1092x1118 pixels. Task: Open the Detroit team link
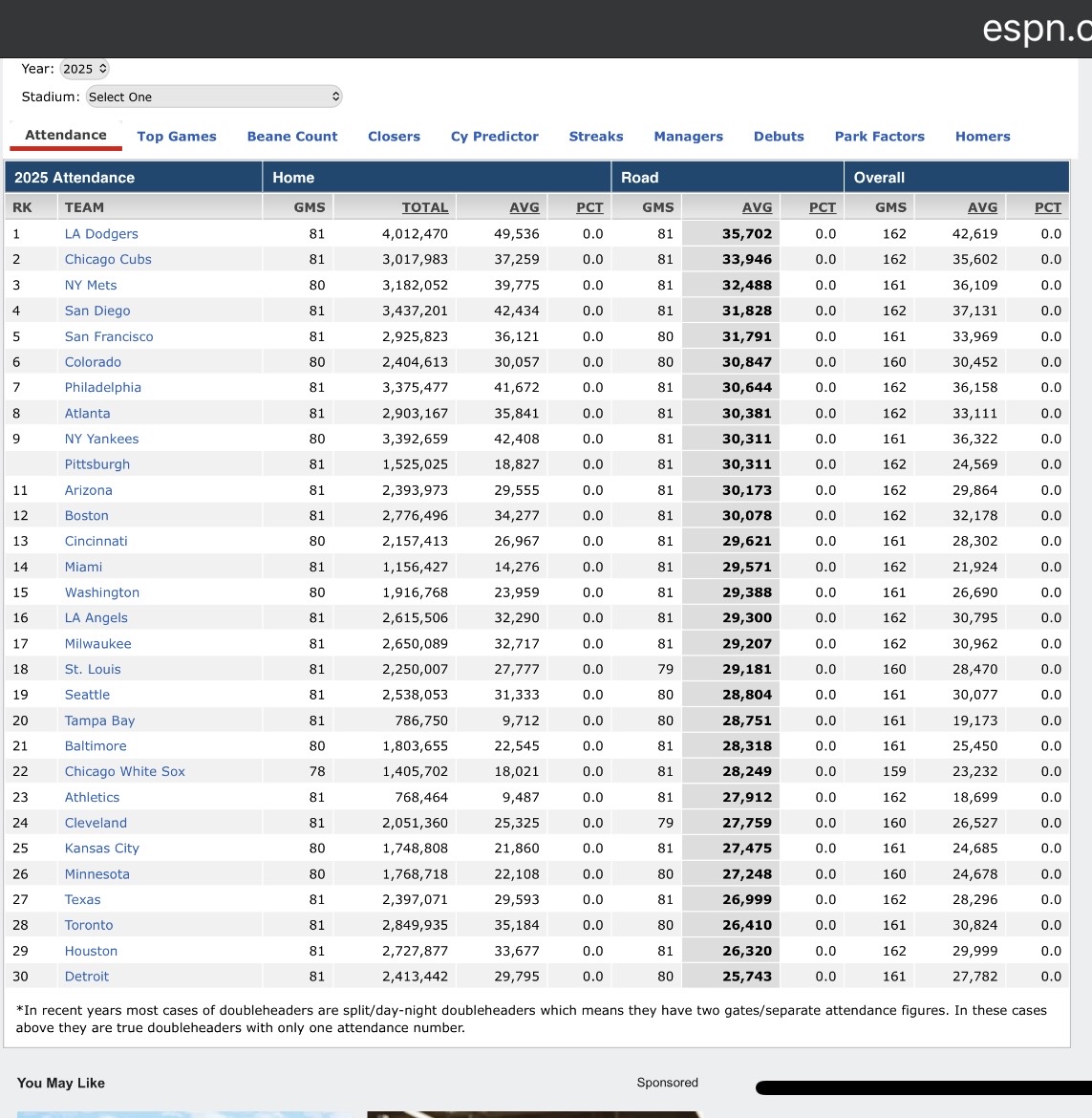point(87,977)
